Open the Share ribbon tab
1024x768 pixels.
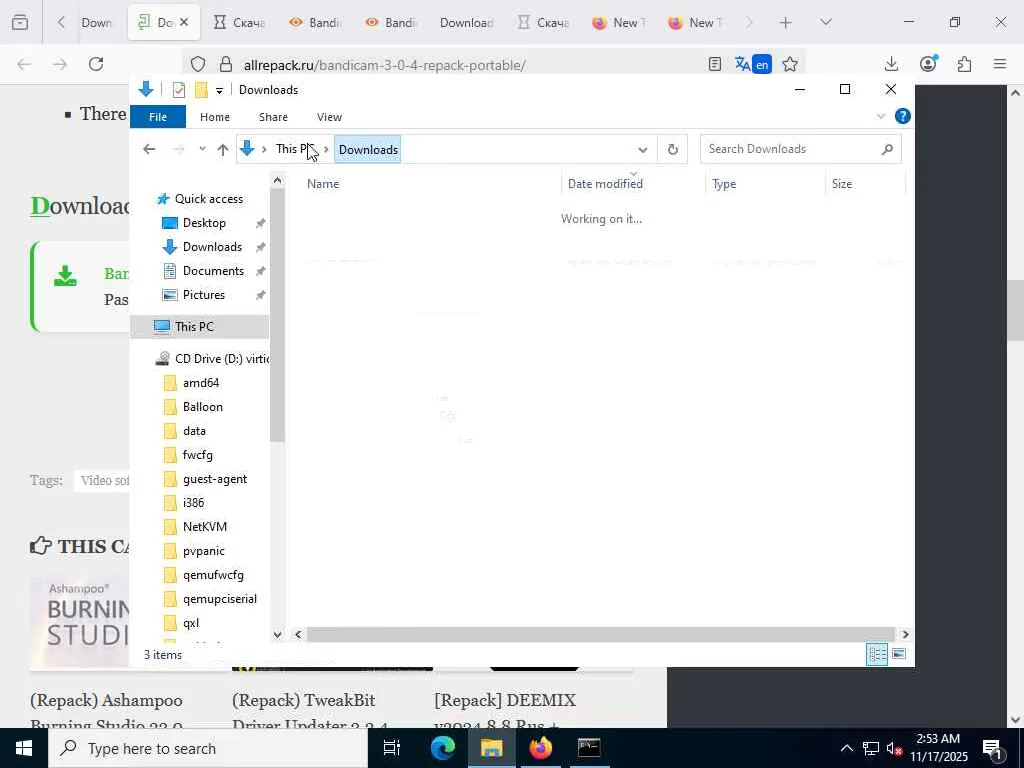coord(273,117)
